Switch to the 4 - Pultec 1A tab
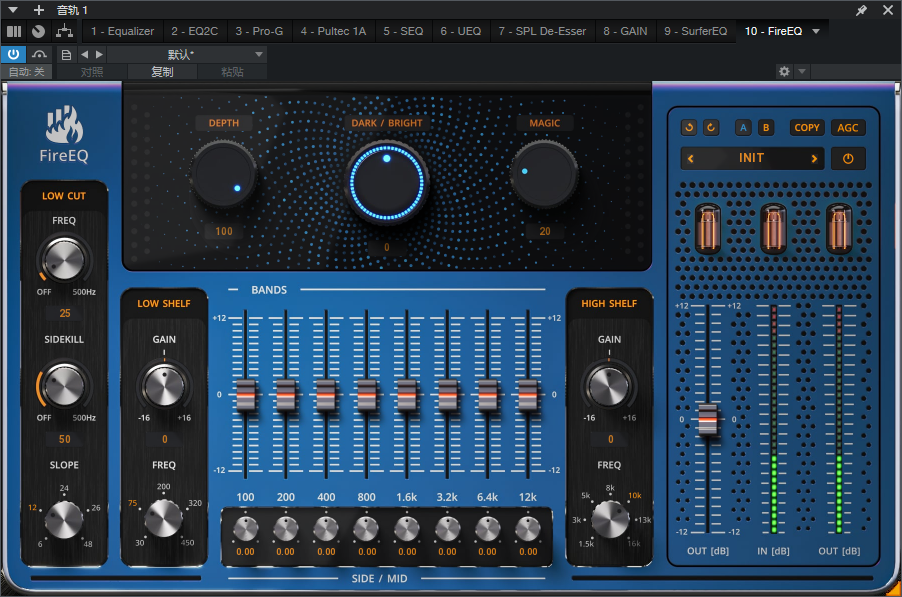The height and width of the screenshot is (597, 902). click(333, 31)
